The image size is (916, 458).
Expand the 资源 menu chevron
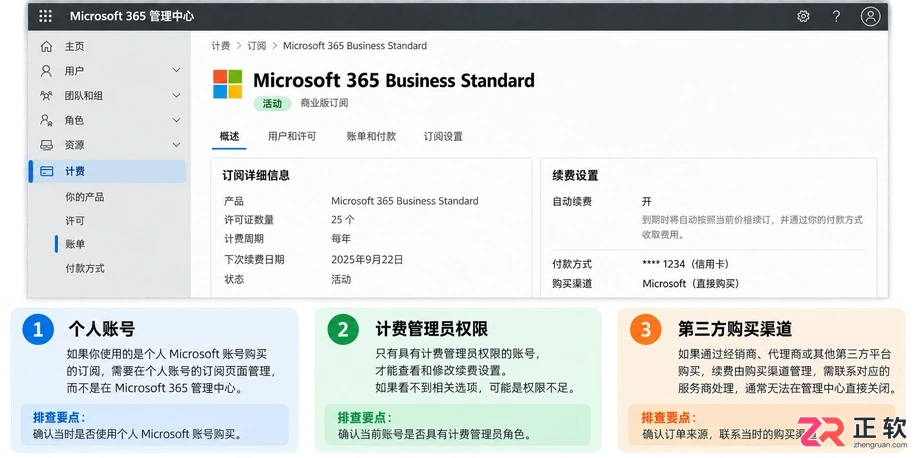coord(176,144)
